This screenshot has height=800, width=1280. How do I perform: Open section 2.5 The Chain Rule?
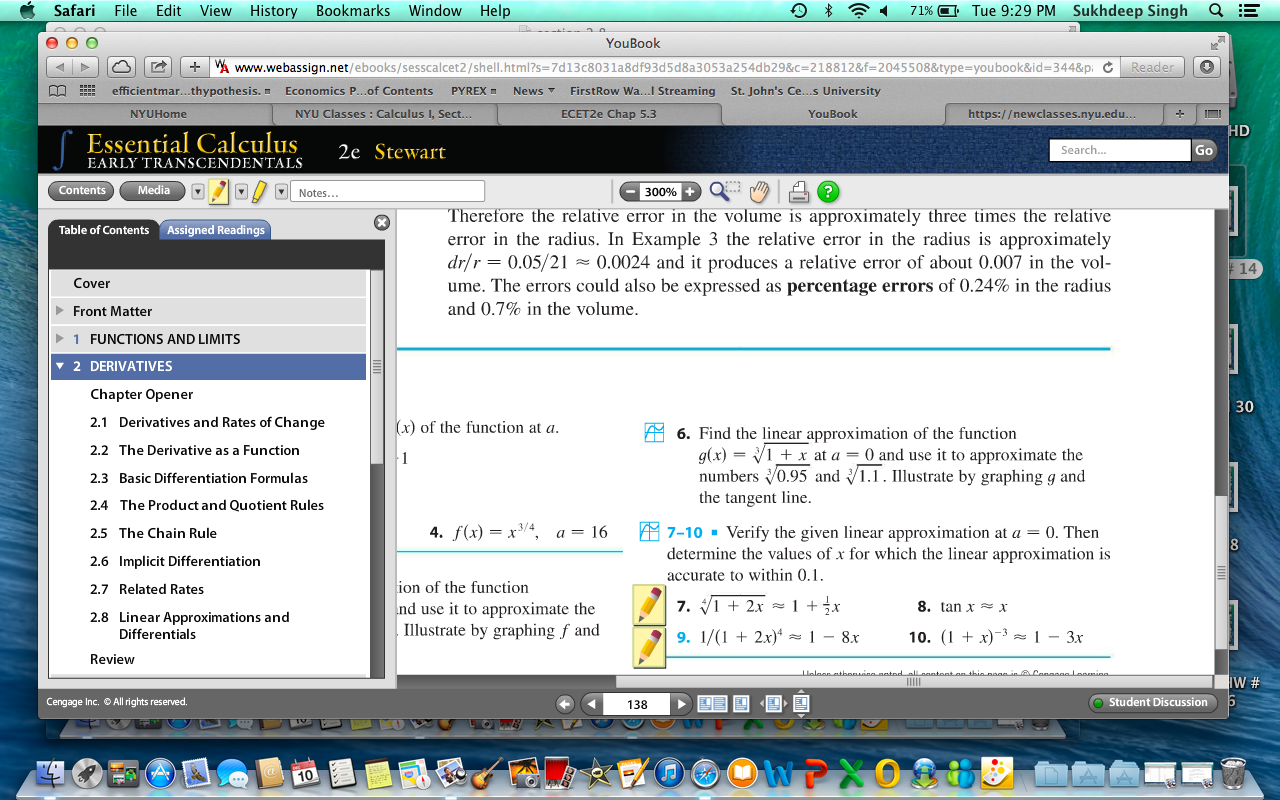click(154, 533)
